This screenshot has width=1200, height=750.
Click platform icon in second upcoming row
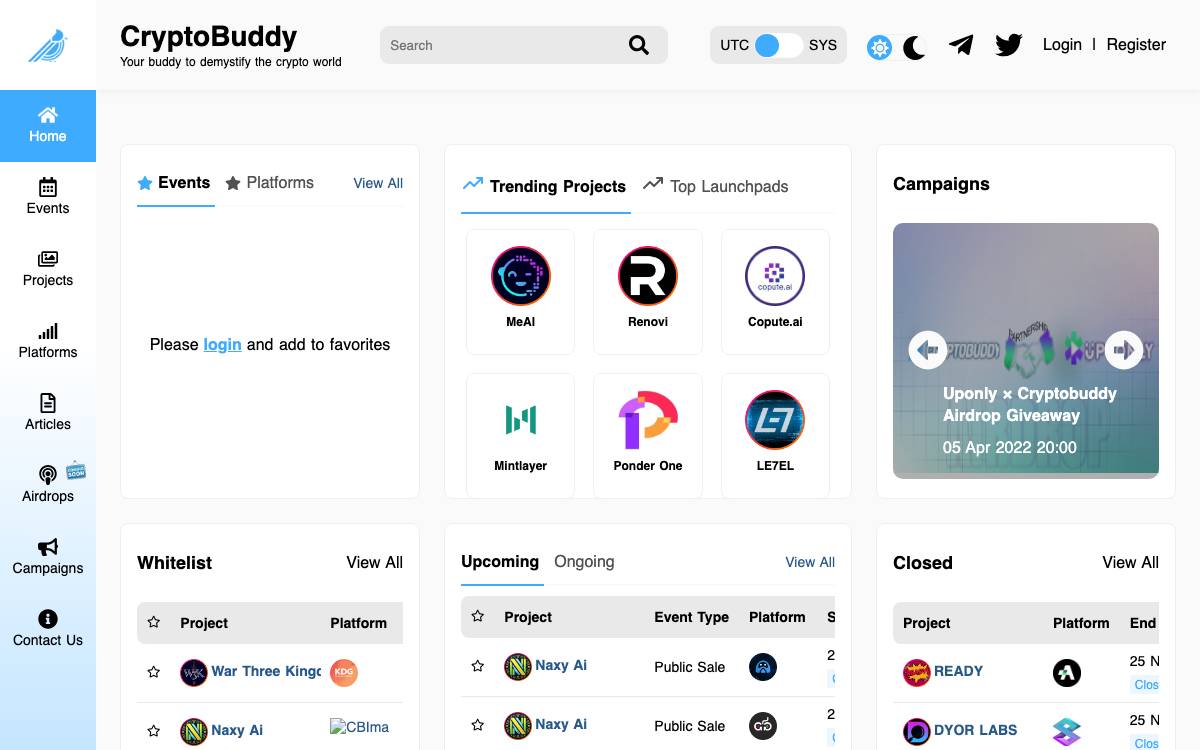763,726
